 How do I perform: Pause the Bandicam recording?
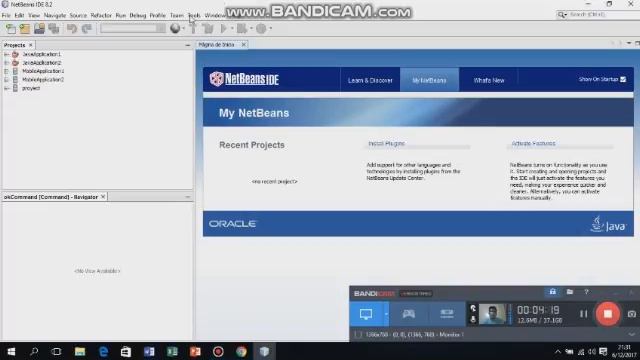pos(584,314)
